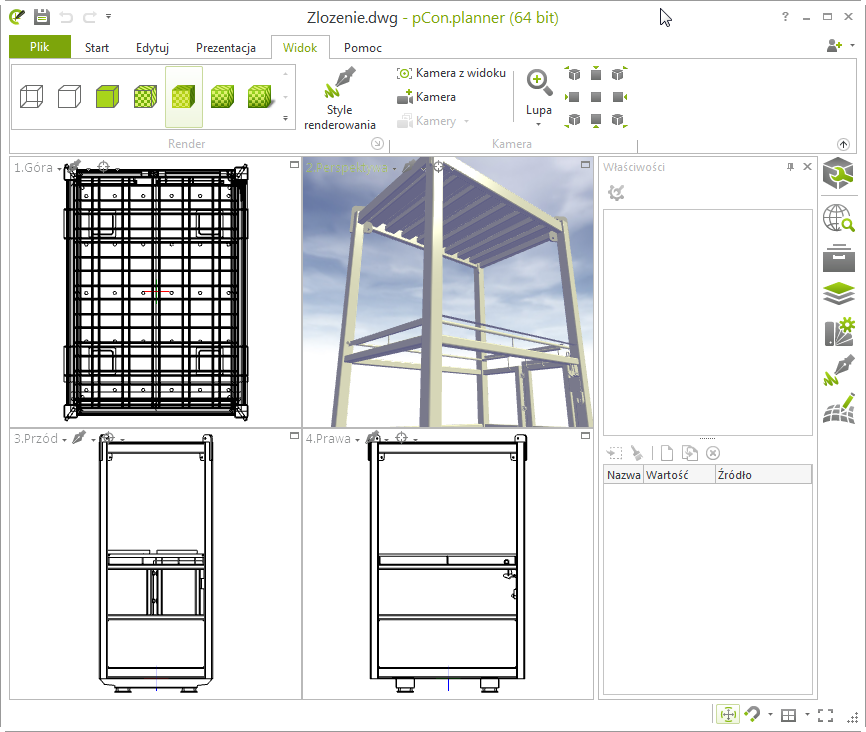Maximize the 1.Góra viewport
The image size is (866, 732).
coord(294,164)
